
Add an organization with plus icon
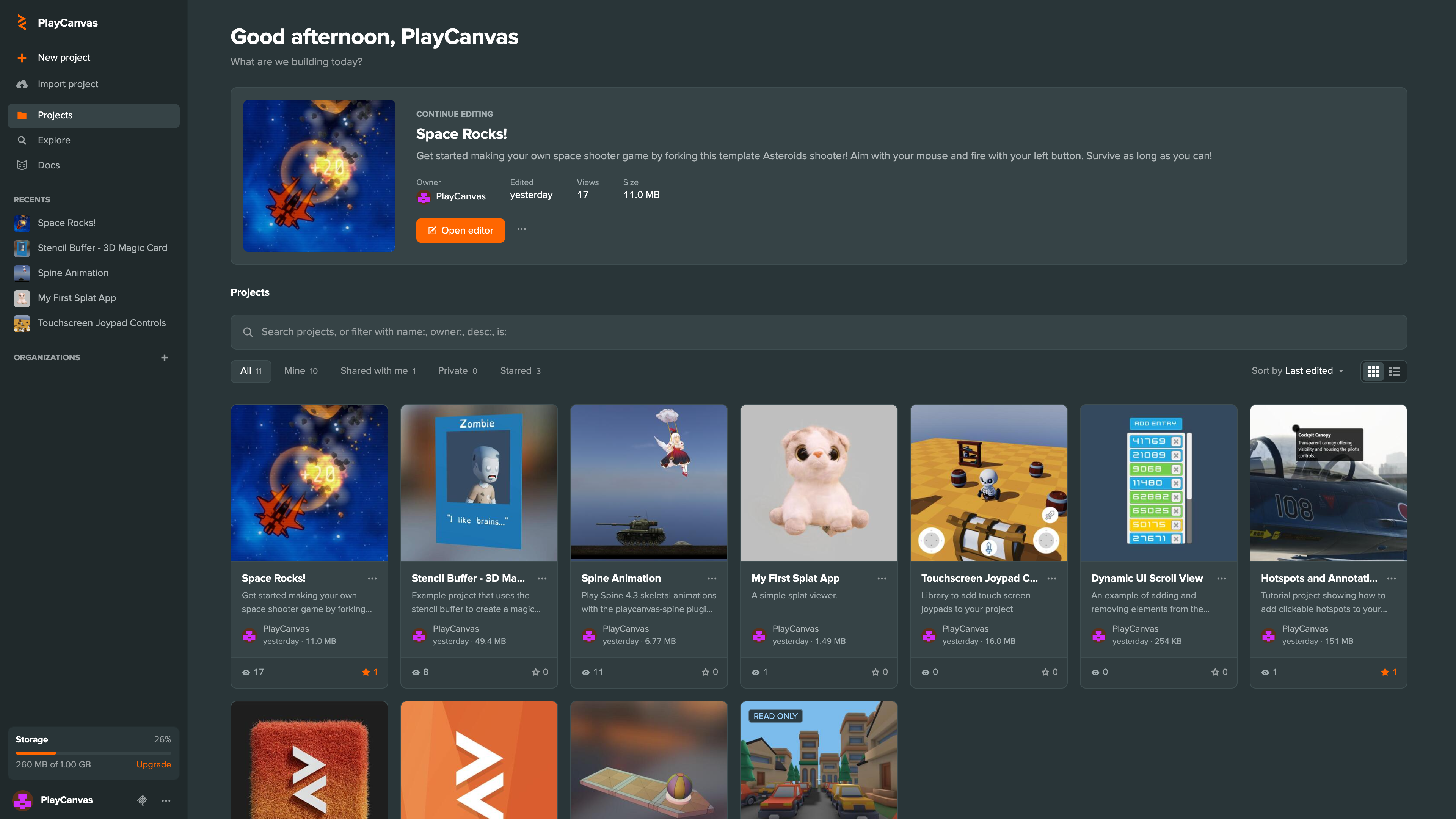[x=165, y=357]
